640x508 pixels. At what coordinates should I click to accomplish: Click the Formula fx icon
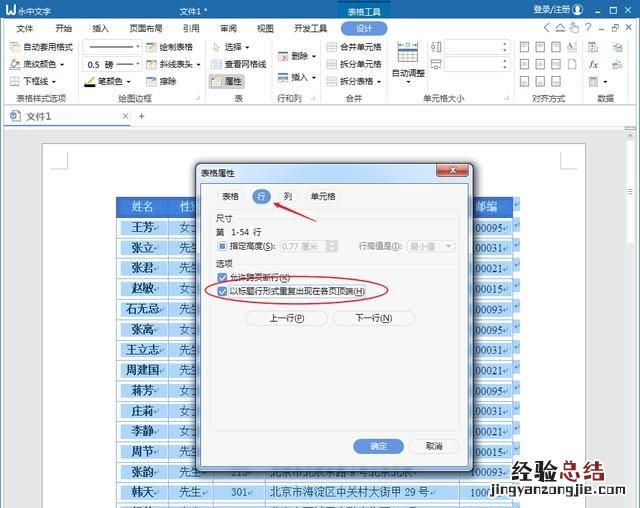[593, 64]
